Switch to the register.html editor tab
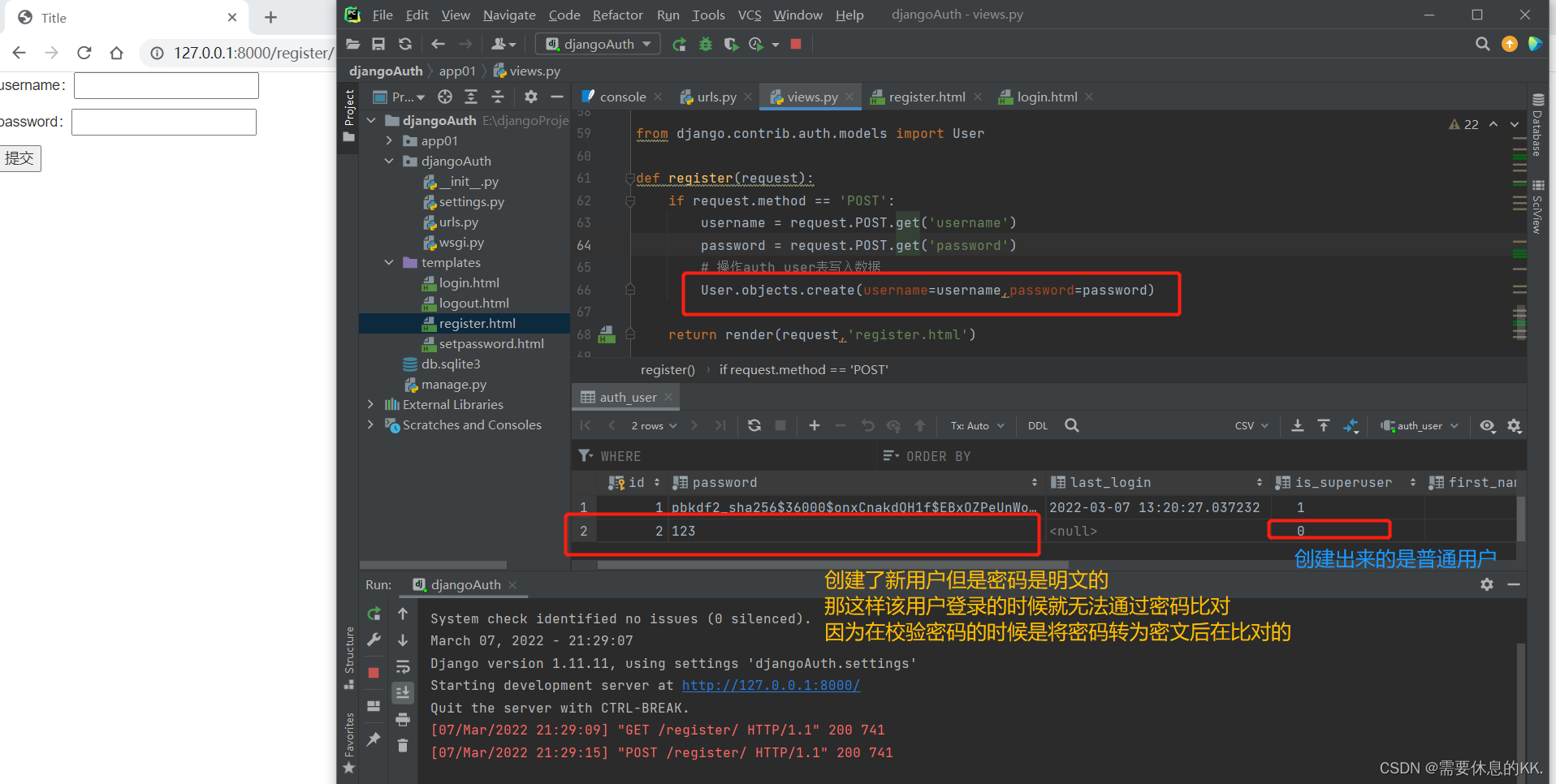The image size is (1556, 784). point(927,97)
